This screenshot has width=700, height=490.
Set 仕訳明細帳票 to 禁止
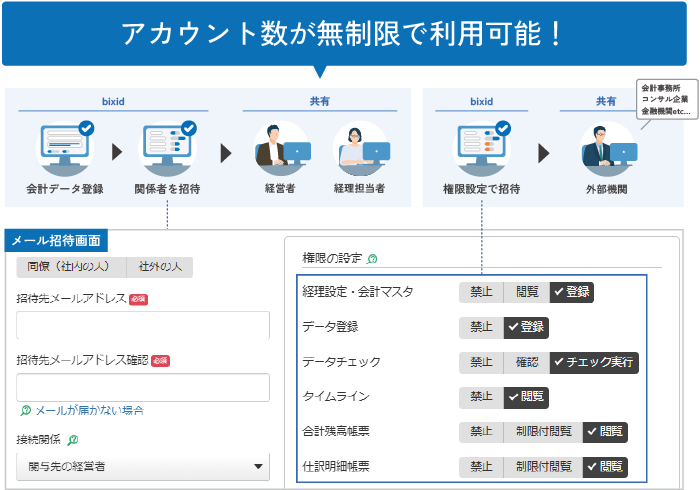click(481, 467)
